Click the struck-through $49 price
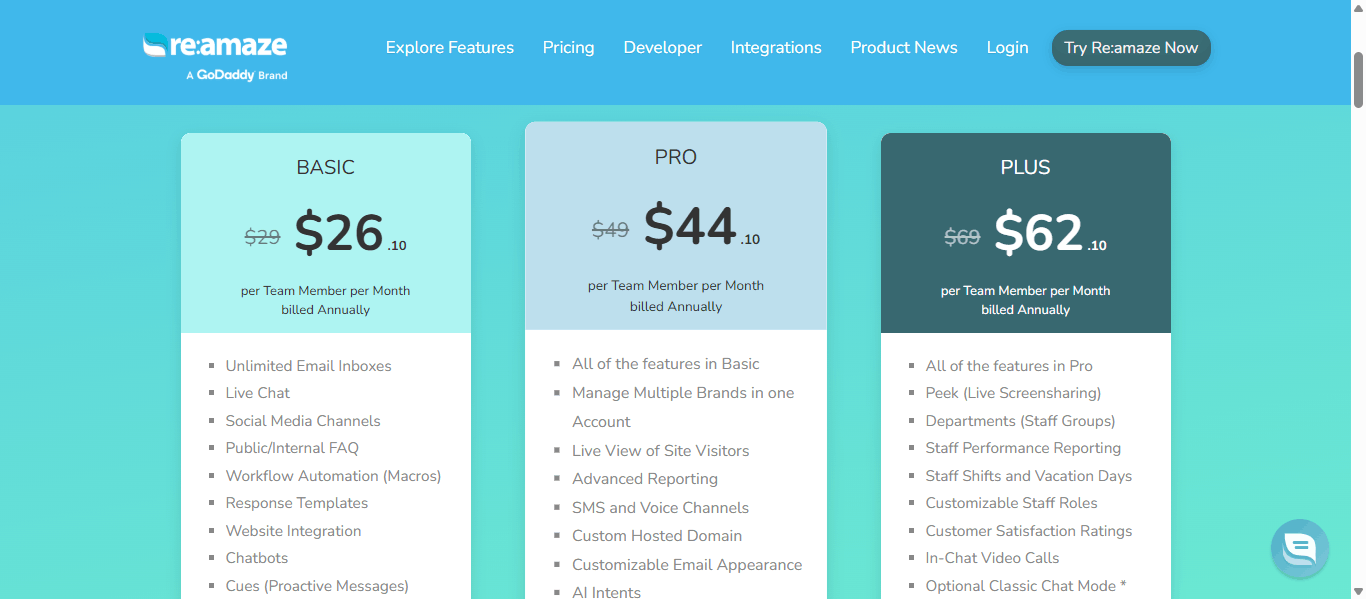1366x599 pixels. [610, 230]
